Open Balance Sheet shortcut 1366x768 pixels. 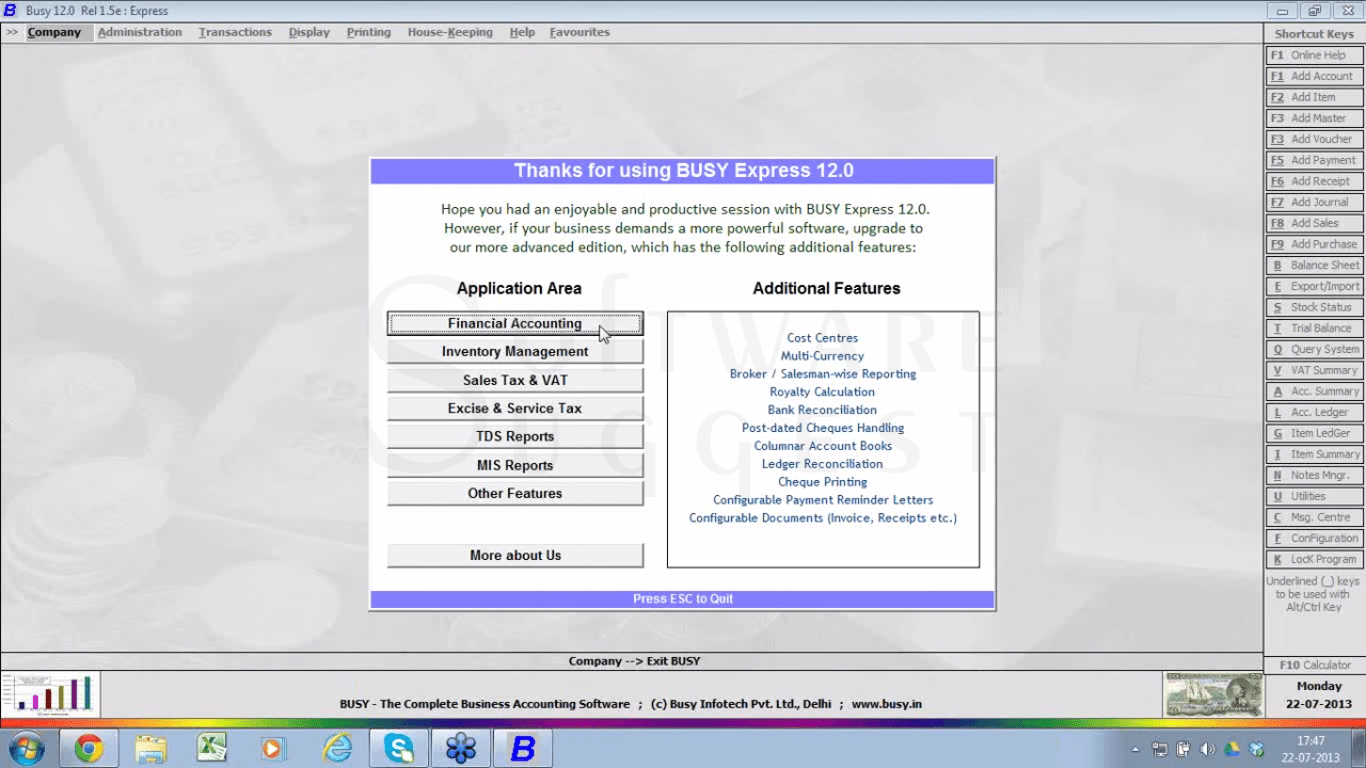1314,265
